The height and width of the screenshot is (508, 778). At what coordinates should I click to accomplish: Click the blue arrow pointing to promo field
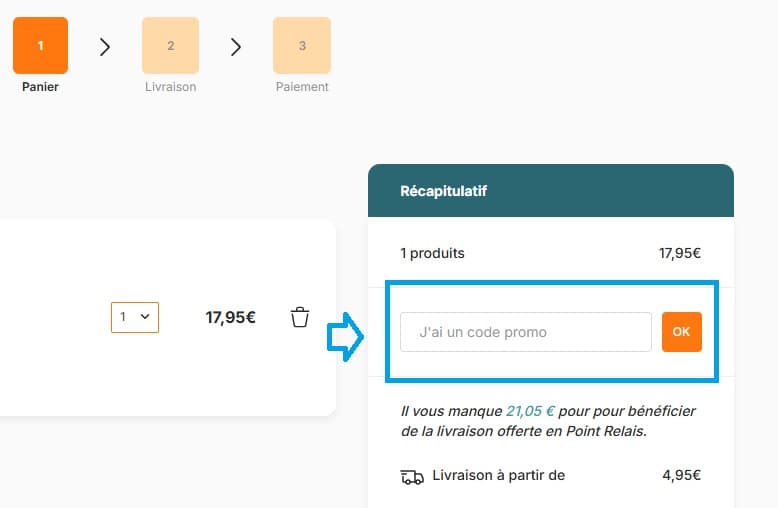pyautogui.click(x=345, y=336)
